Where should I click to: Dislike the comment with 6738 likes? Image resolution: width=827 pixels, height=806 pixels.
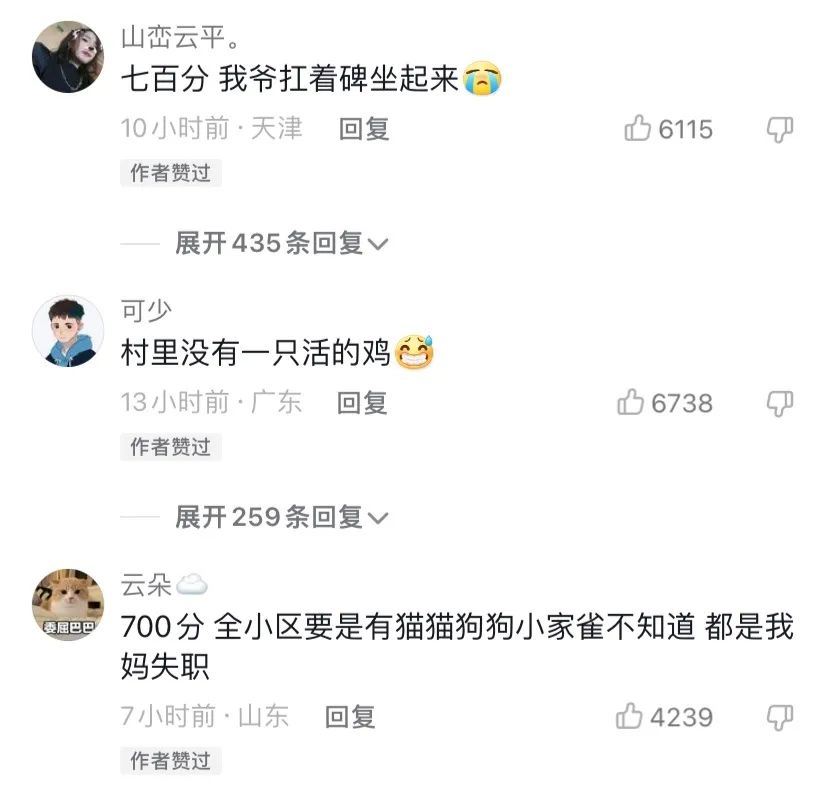pyautogui.click(x=780, y=404)
